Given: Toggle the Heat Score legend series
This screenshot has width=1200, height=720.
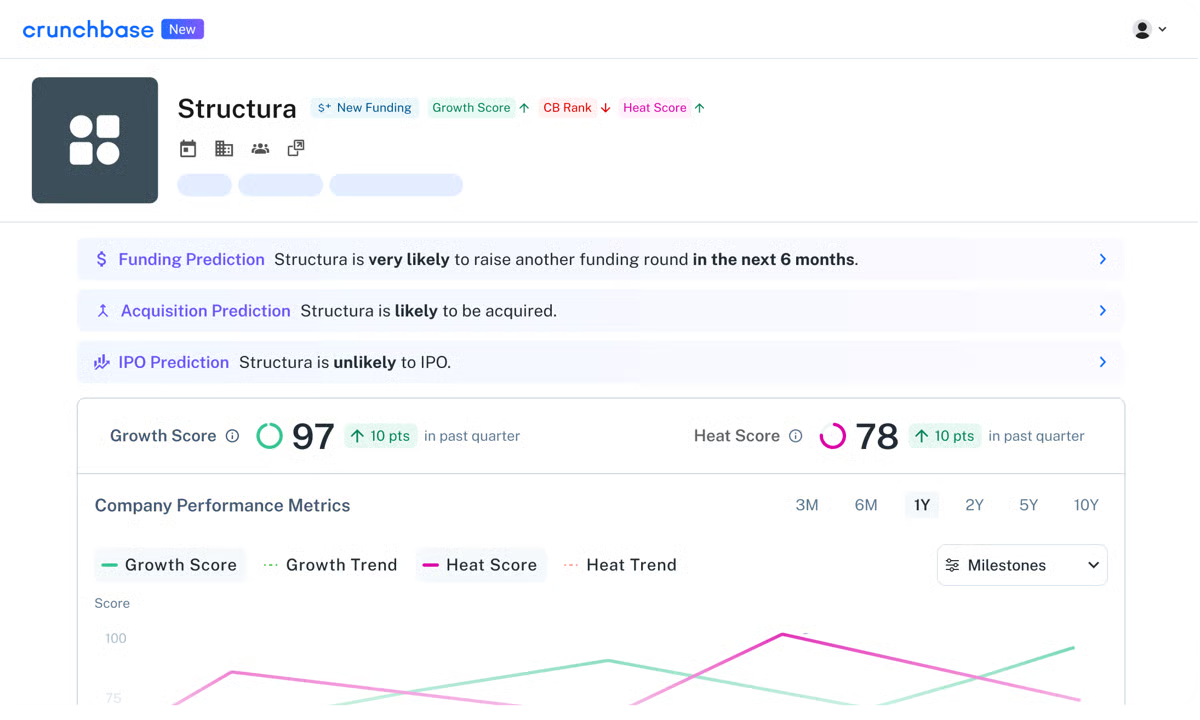Looking at the screenshot, I should [x=480, y=565].
